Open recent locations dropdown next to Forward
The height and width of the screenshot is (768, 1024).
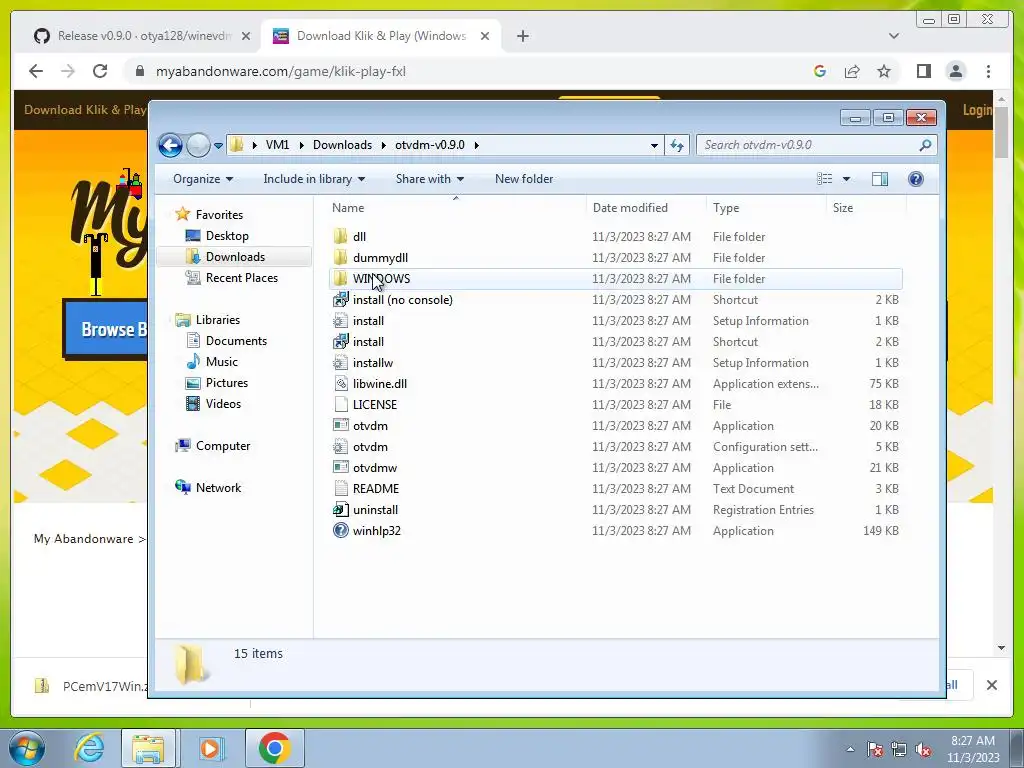[x=218, y=146]
